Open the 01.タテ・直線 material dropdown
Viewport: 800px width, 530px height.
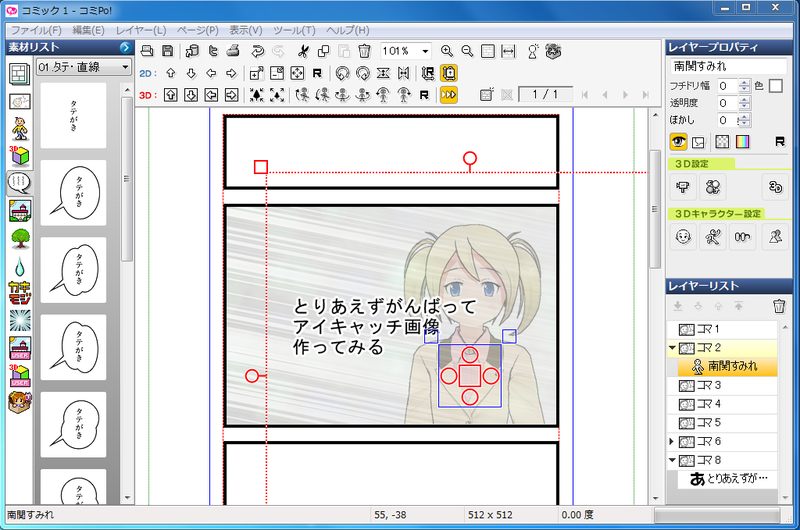(x=83, y=67)
